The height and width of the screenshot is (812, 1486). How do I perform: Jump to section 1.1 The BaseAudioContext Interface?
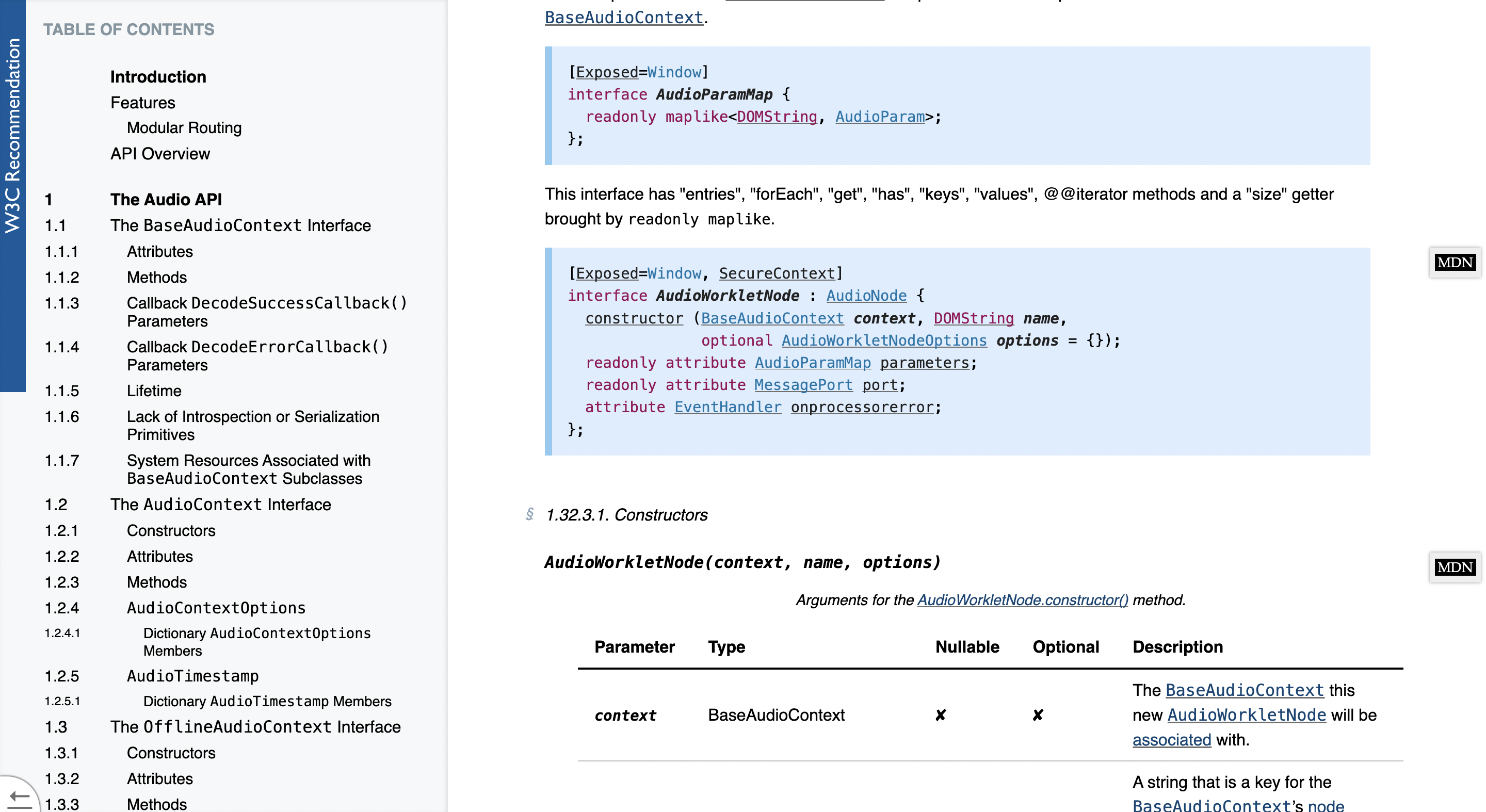click(240, 225)
